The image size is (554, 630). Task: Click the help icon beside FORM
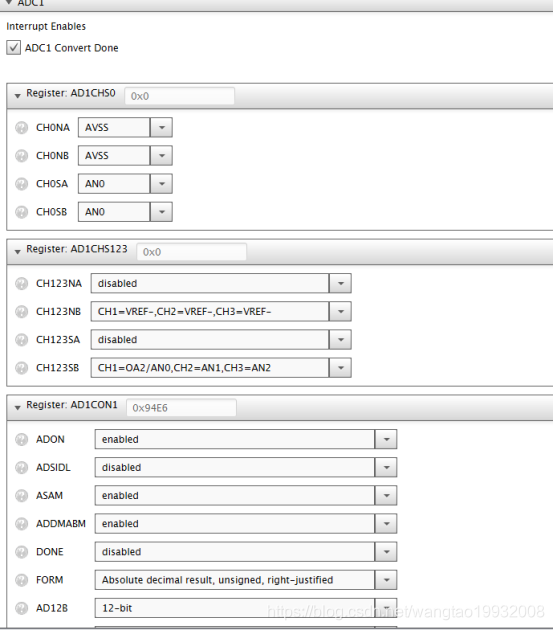21,580
